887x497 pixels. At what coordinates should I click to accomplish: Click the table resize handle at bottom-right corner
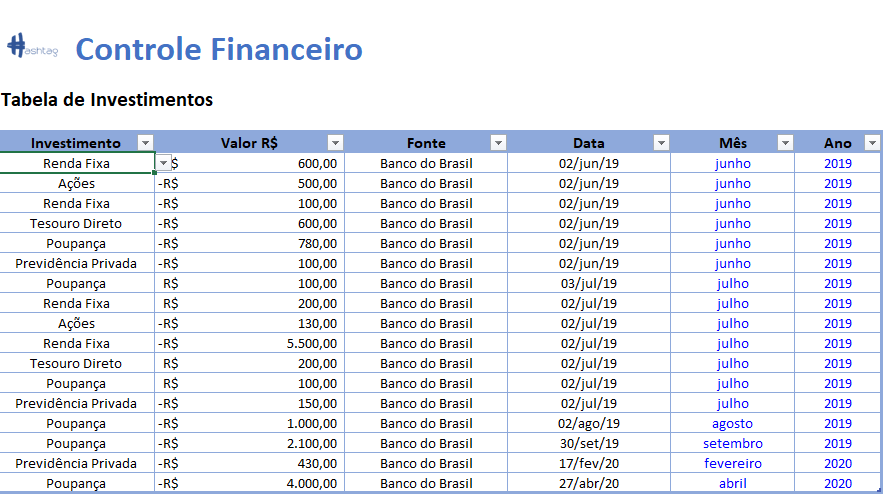879,491
